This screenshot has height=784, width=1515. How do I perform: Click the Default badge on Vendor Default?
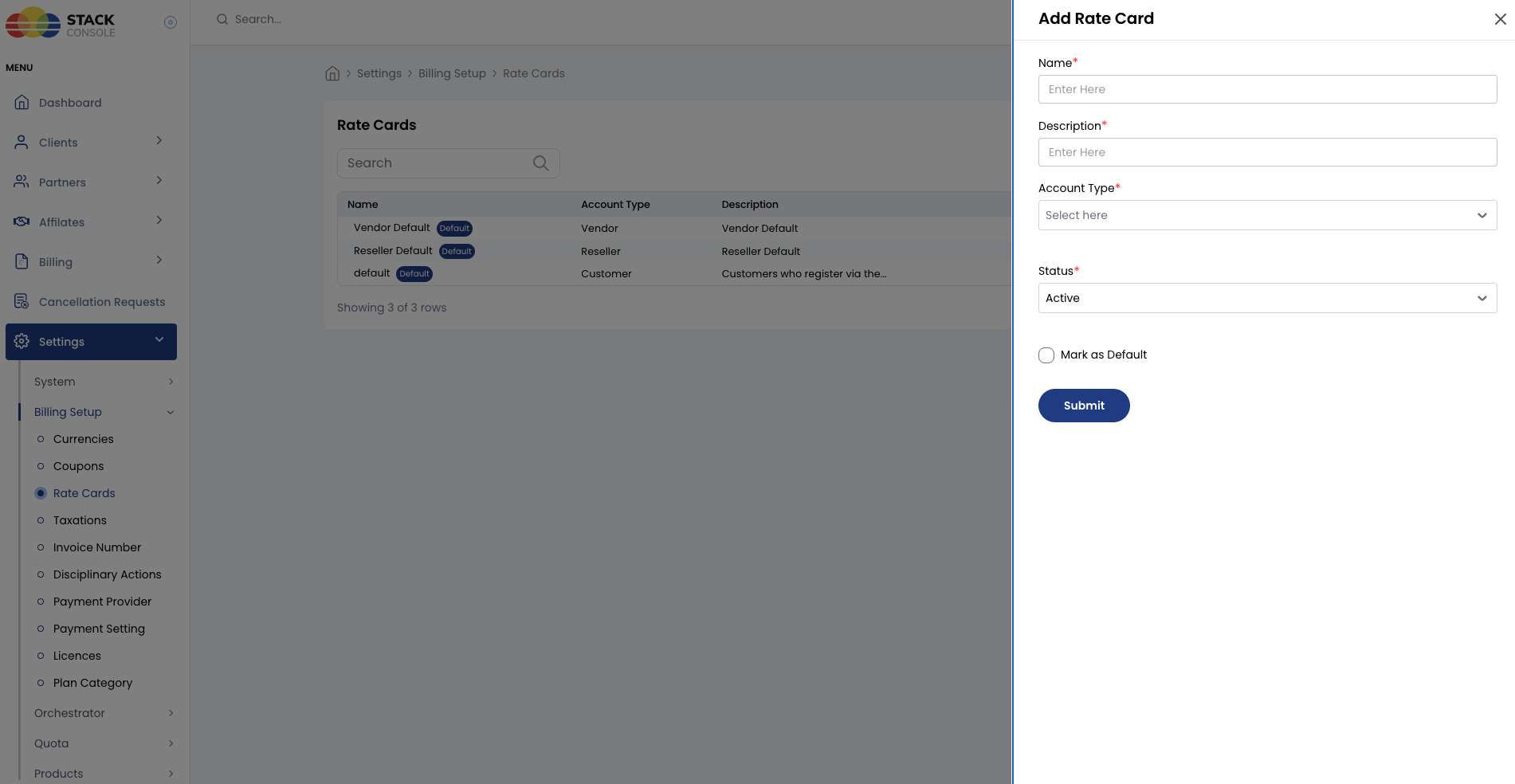454,229
